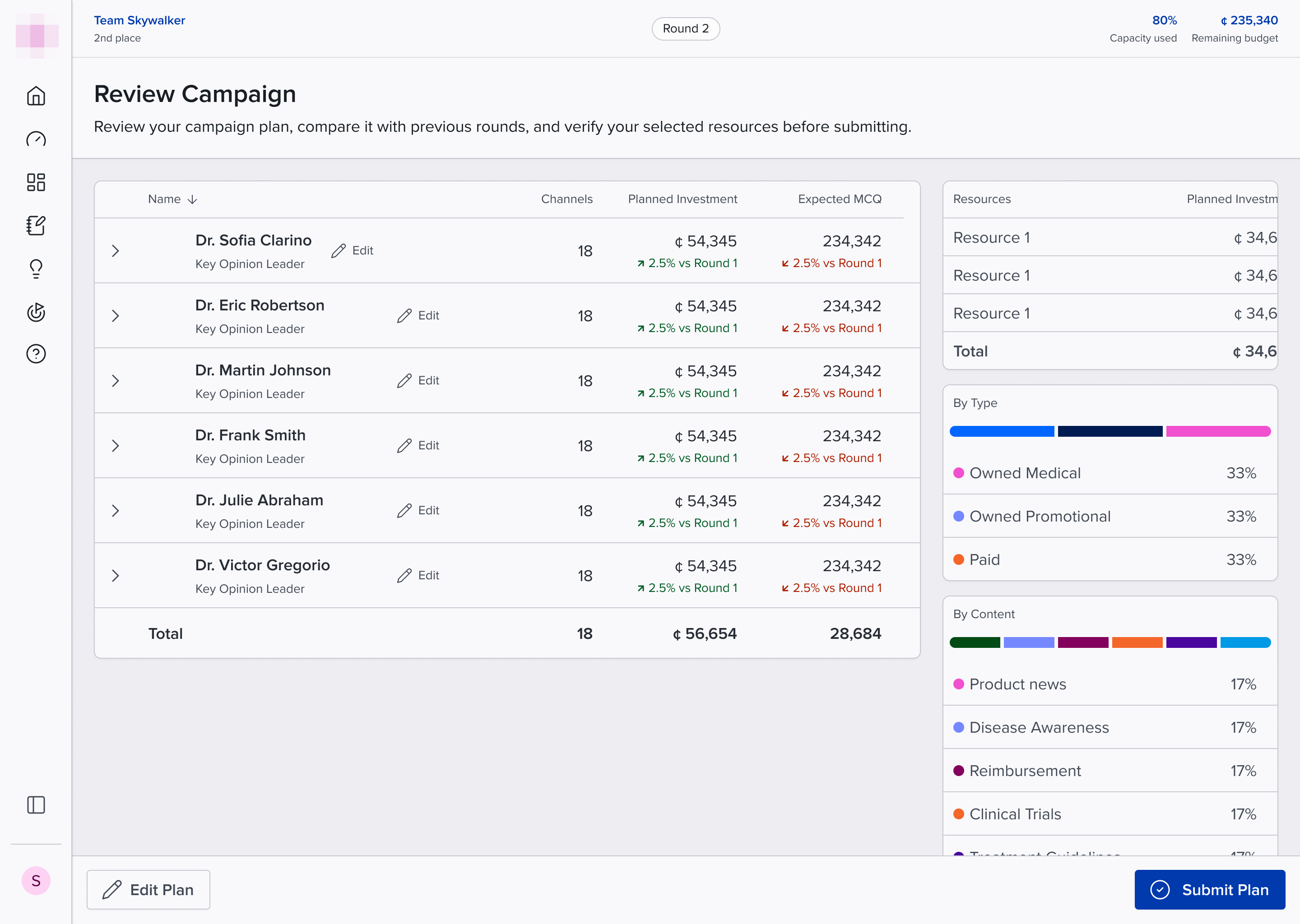Viewport: 1300px width, 924px height.
Task: Click Dr. Sofia Clarino's name
Action: tap(253, 240)
